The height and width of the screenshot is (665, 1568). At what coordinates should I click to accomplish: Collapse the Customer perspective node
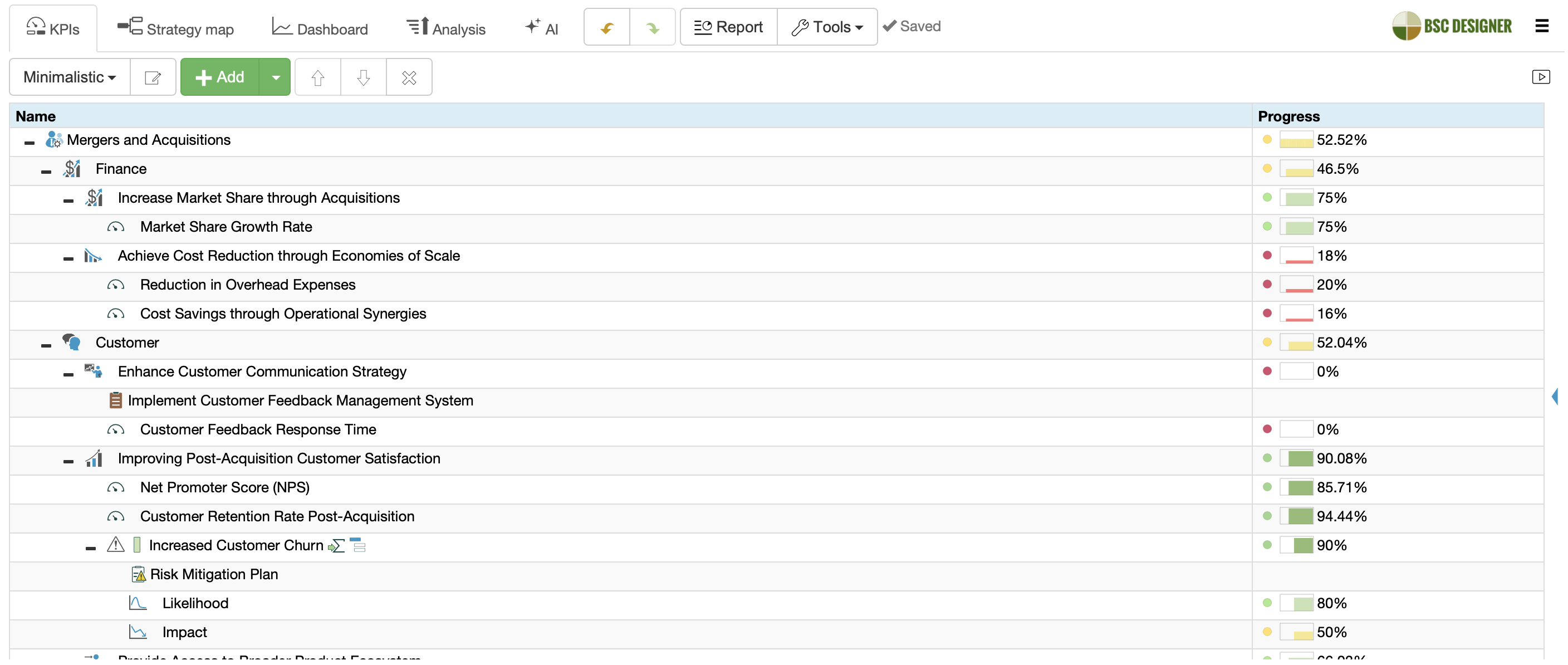click(46, 345)
